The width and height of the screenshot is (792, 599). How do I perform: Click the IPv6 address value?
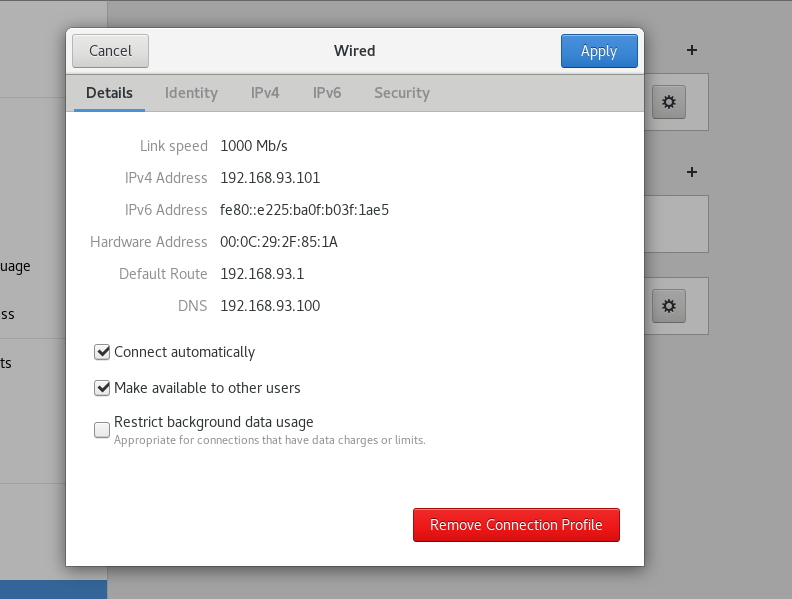(304, 210)
